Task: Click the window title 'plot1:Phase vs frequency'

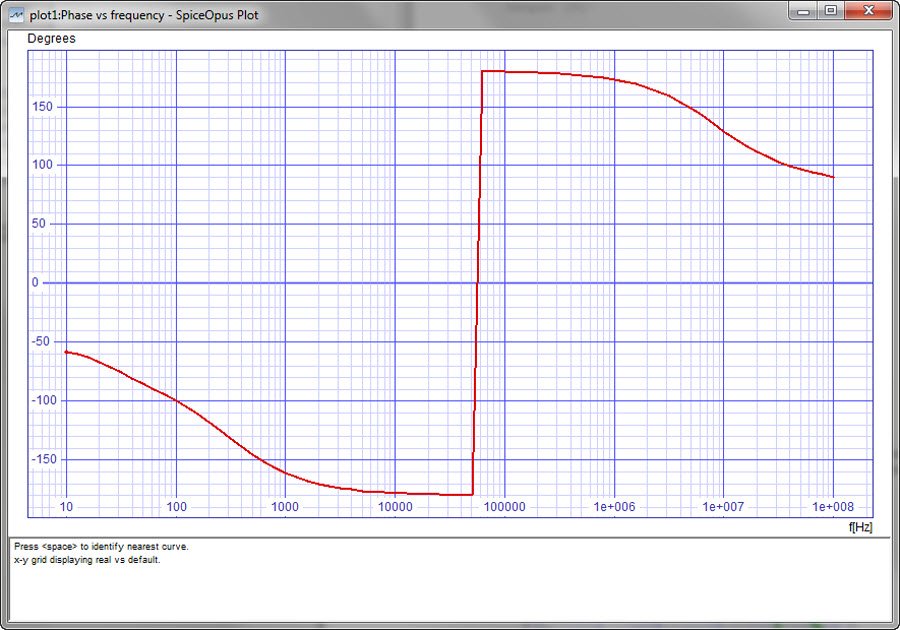Action: coord(96,15)
